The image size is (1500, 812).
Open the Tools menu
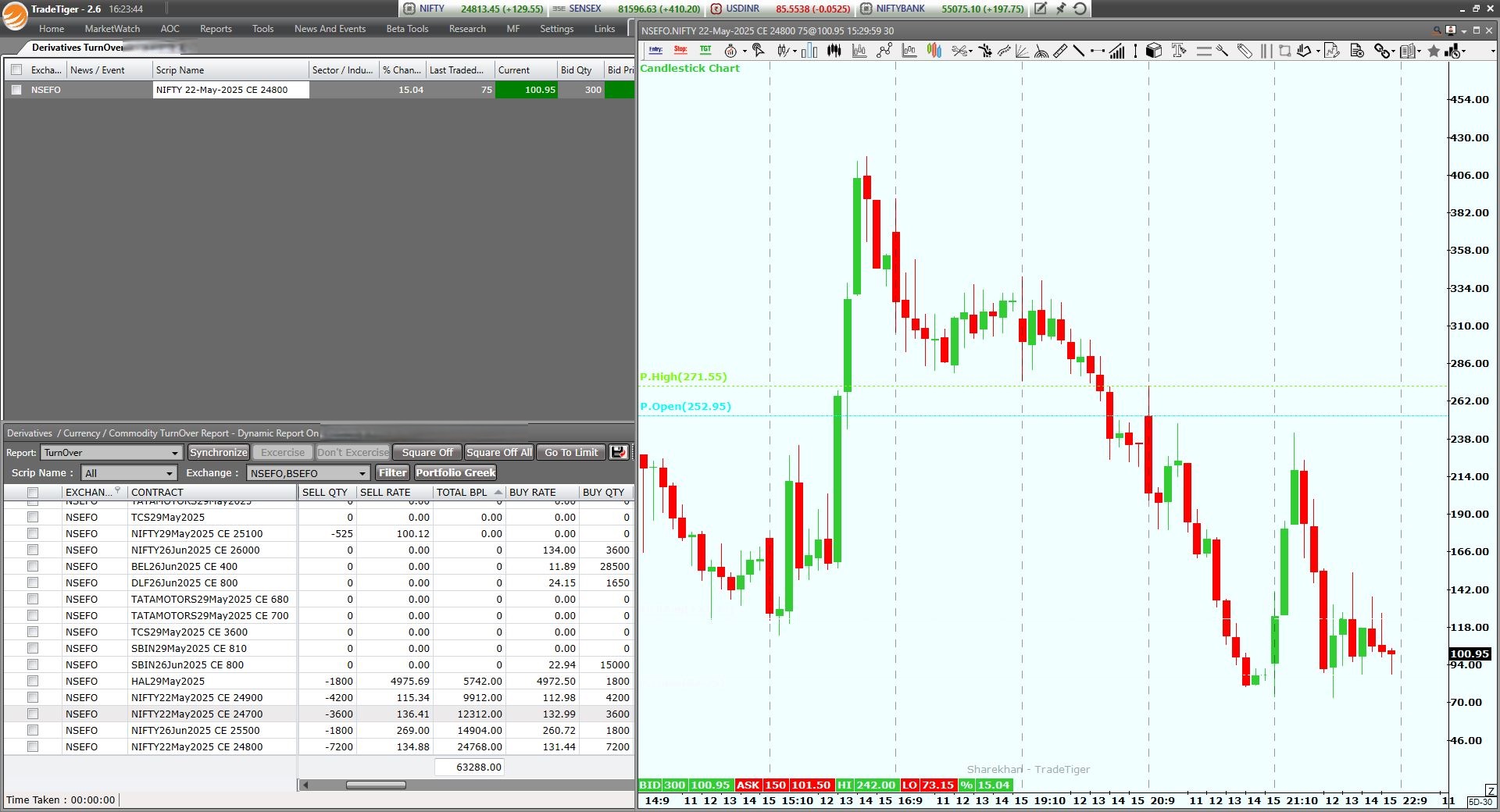point(262,29)
